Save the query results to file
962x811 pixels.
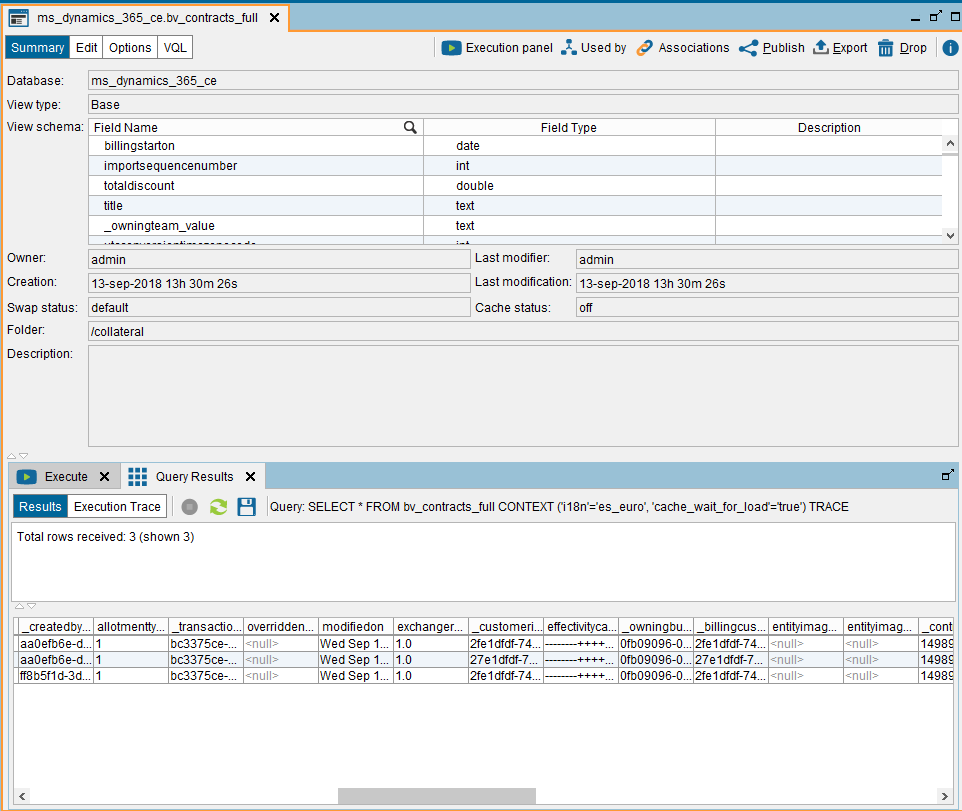click(247, 507)
